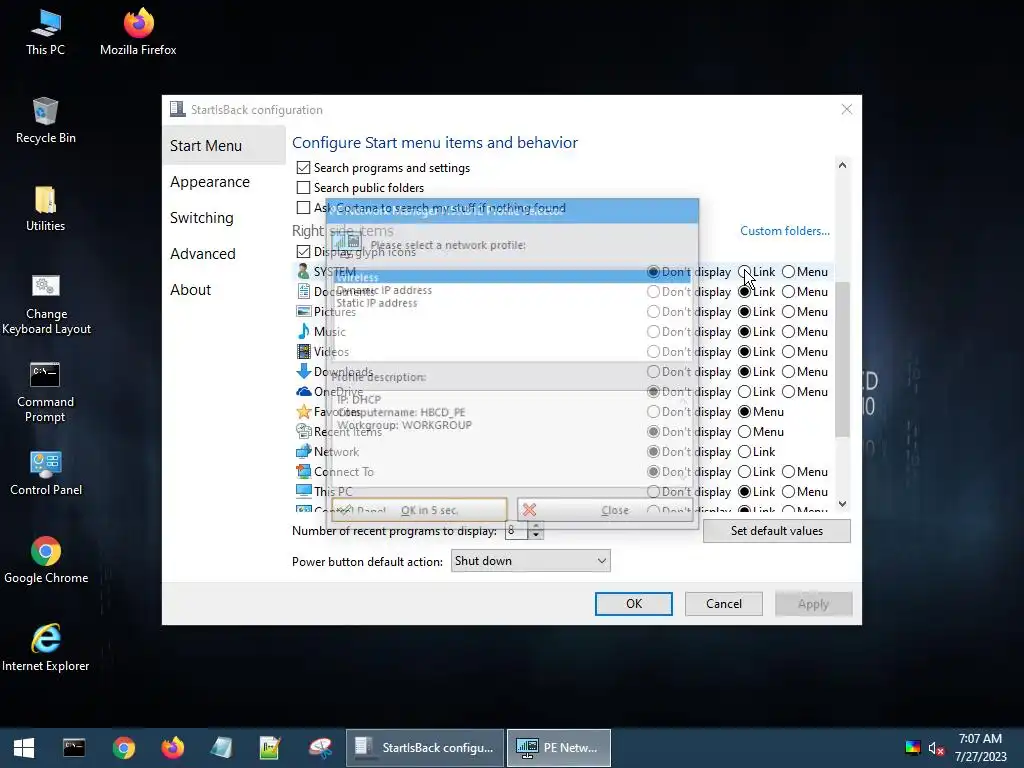Click the Cancel button

click(724, 604)
